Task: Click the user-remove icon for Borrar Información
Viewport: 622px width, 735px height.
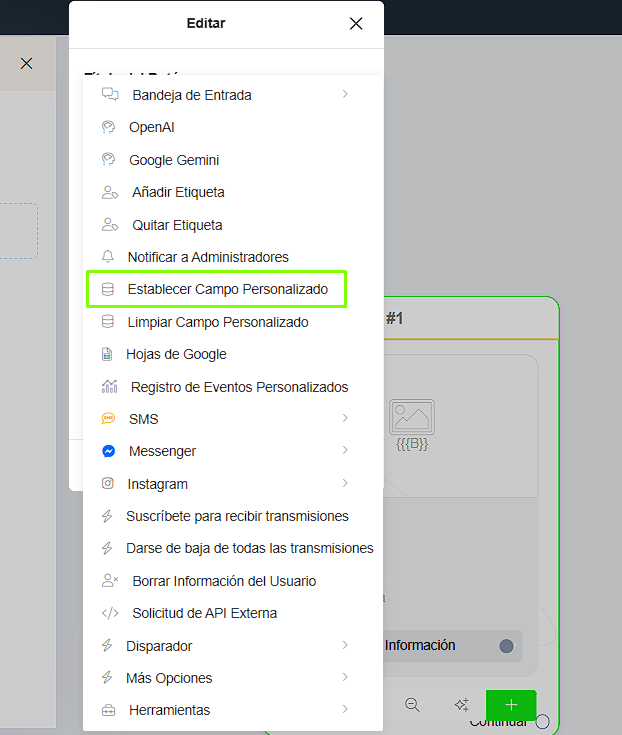Action: [110, 581]
